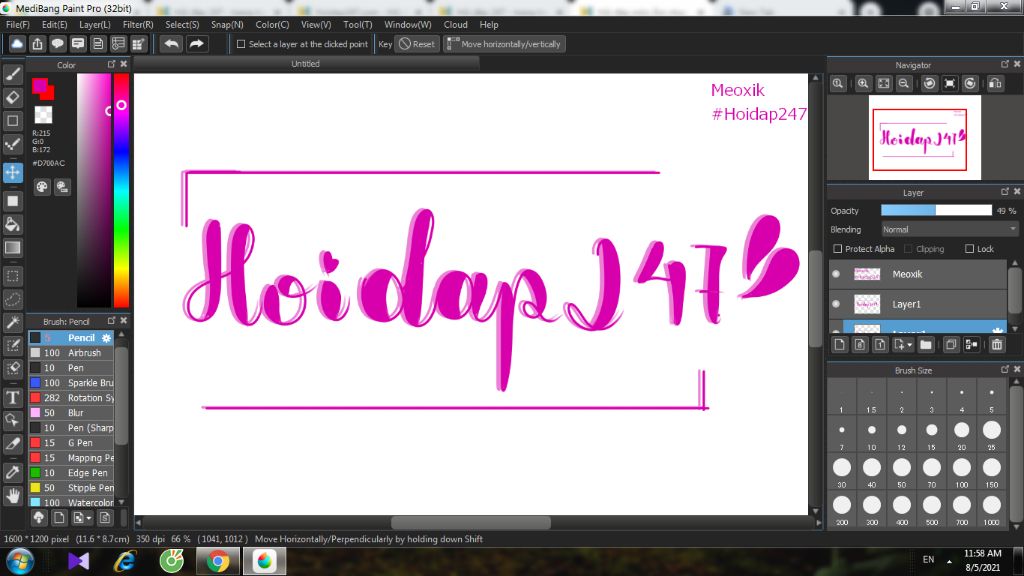Select the Eyedropper tool
This screenshot has width=1024, height=576.
point(12,472)
